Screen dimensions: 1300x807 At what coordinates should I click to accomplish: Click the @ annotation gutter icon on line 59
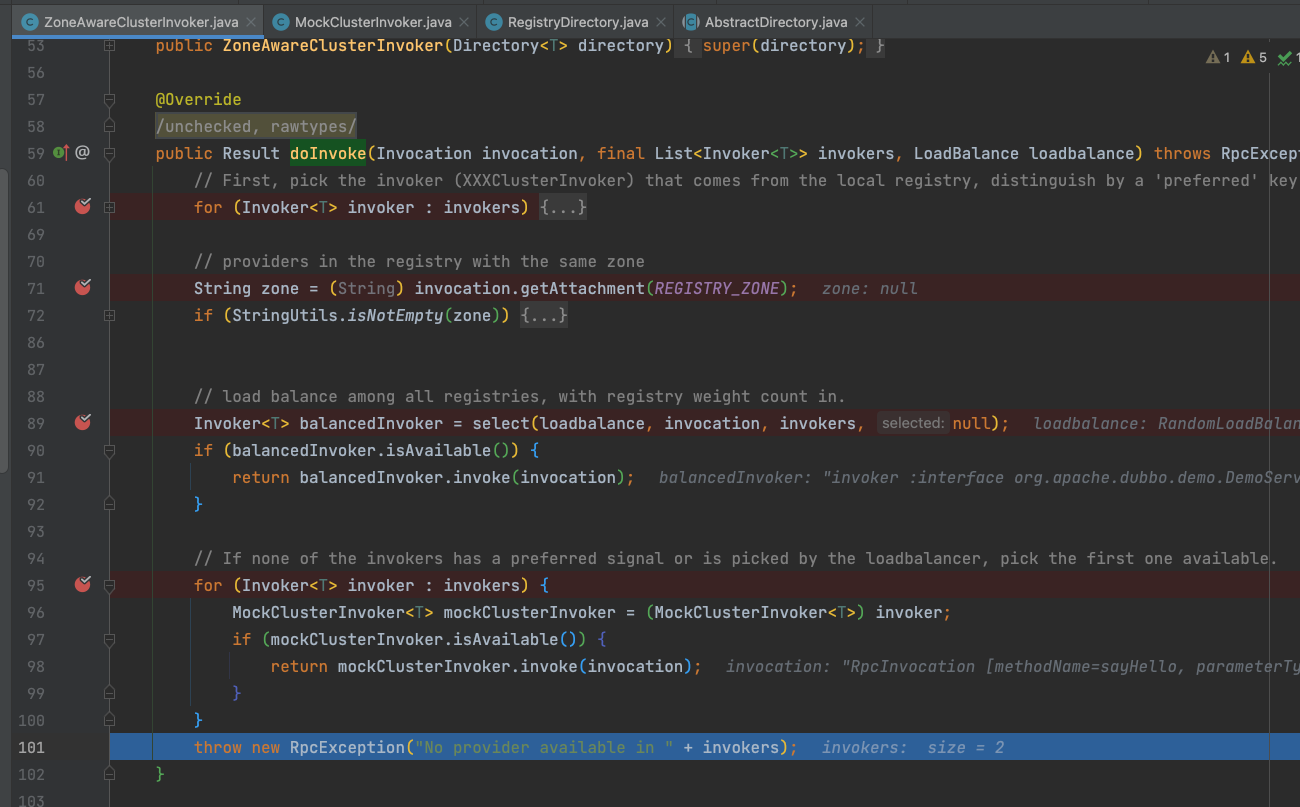coord(83,153)
